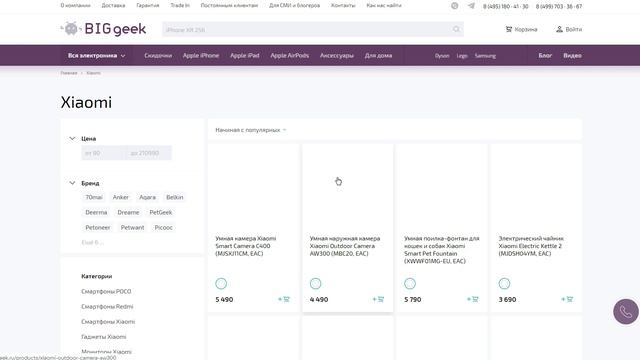The height and width of the screenshot is (360, 640).
Task: Open the Apple AirPods menu item
Action: coord(289,56)
